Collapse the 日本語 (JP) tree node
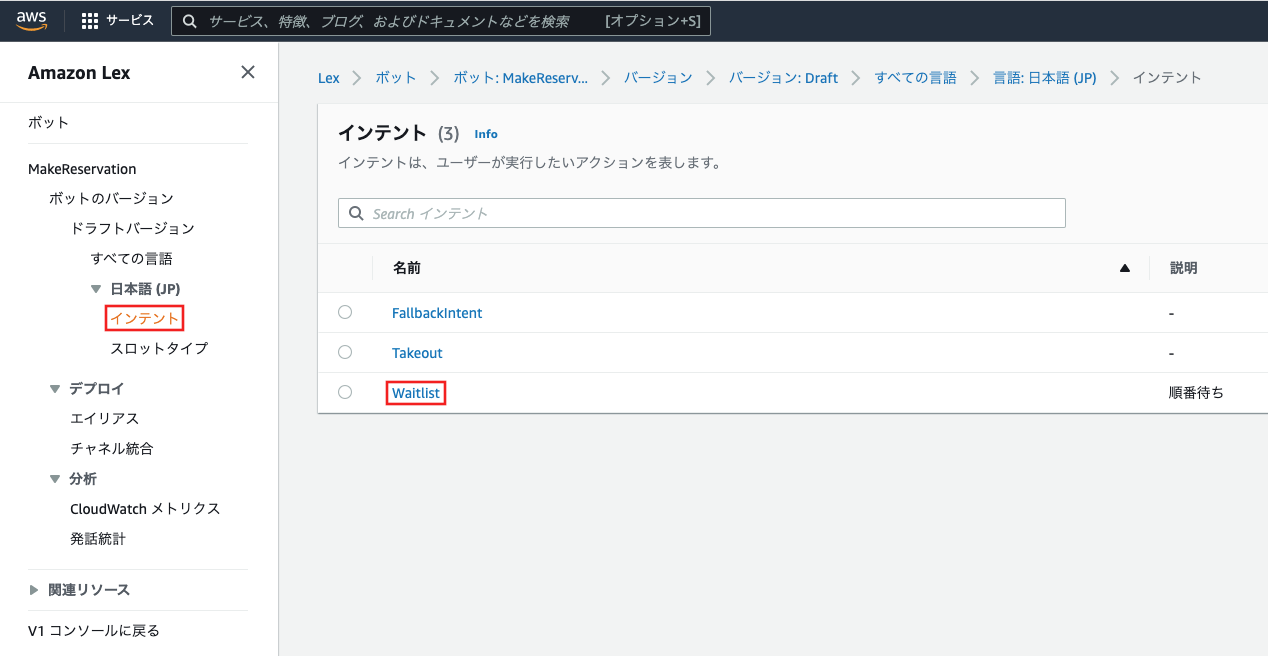 tap(96, 289)
